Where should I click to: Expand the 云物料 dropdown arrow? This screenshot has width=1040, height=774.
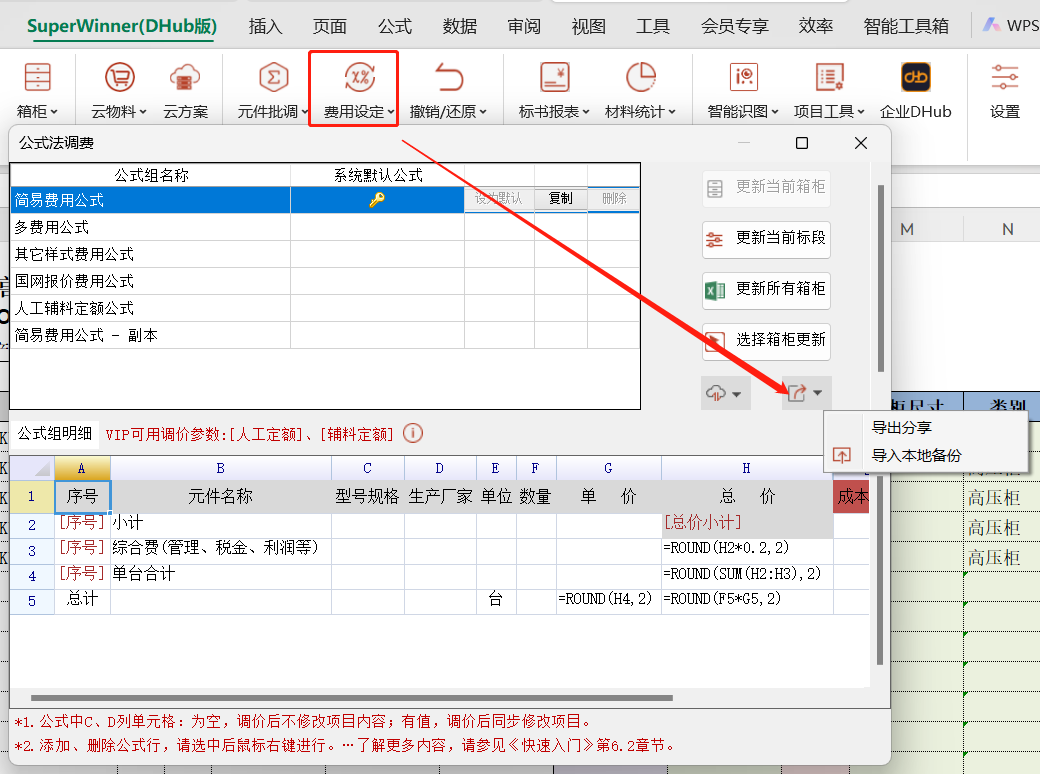(143, 112)
